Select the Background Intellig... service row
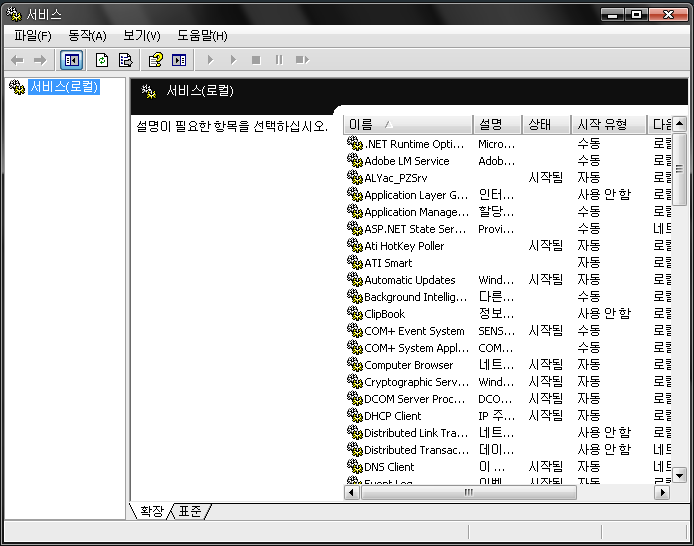Screen dimensions: 694x546 point(508,296)
